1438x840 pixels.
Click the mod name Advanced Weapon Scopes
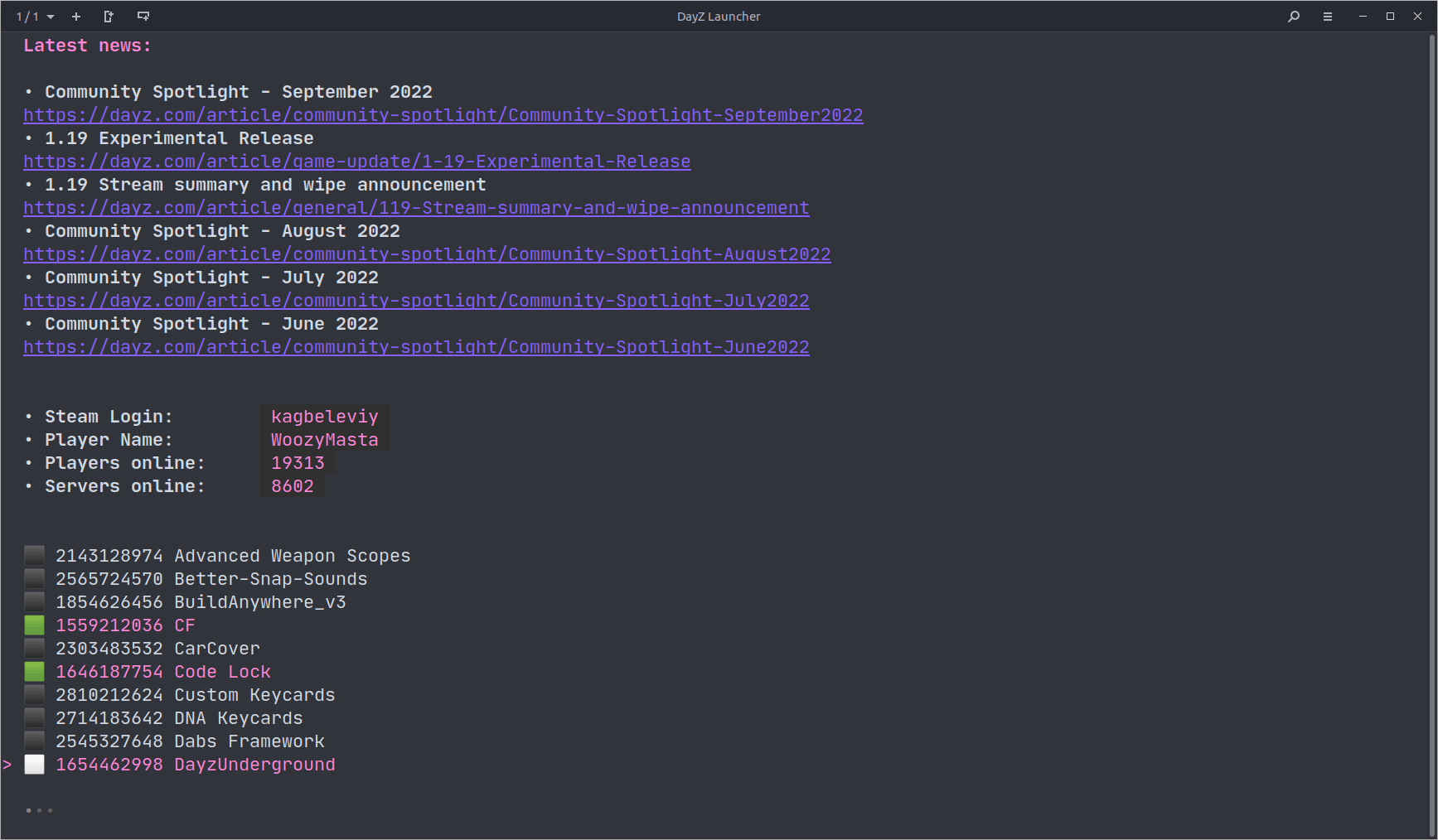(x=293, y=556)
